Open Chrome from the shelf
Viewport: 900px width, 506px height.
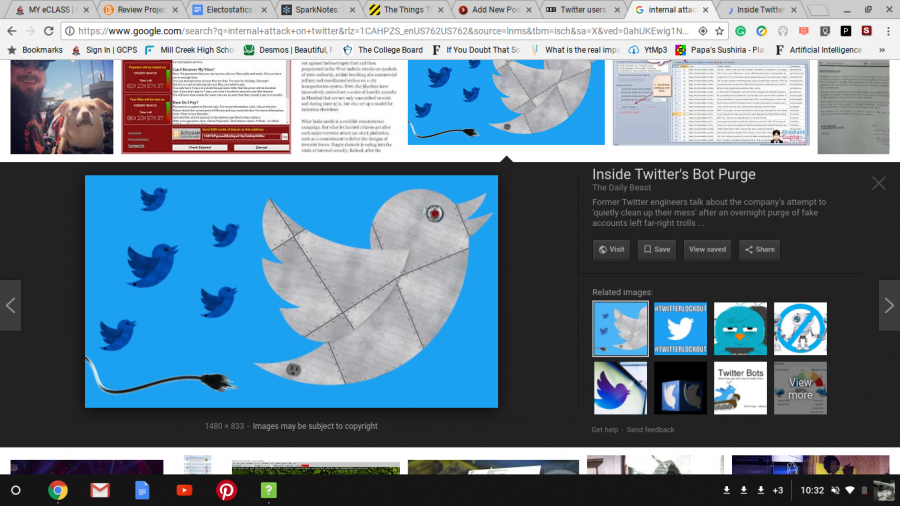pos(57,491)
